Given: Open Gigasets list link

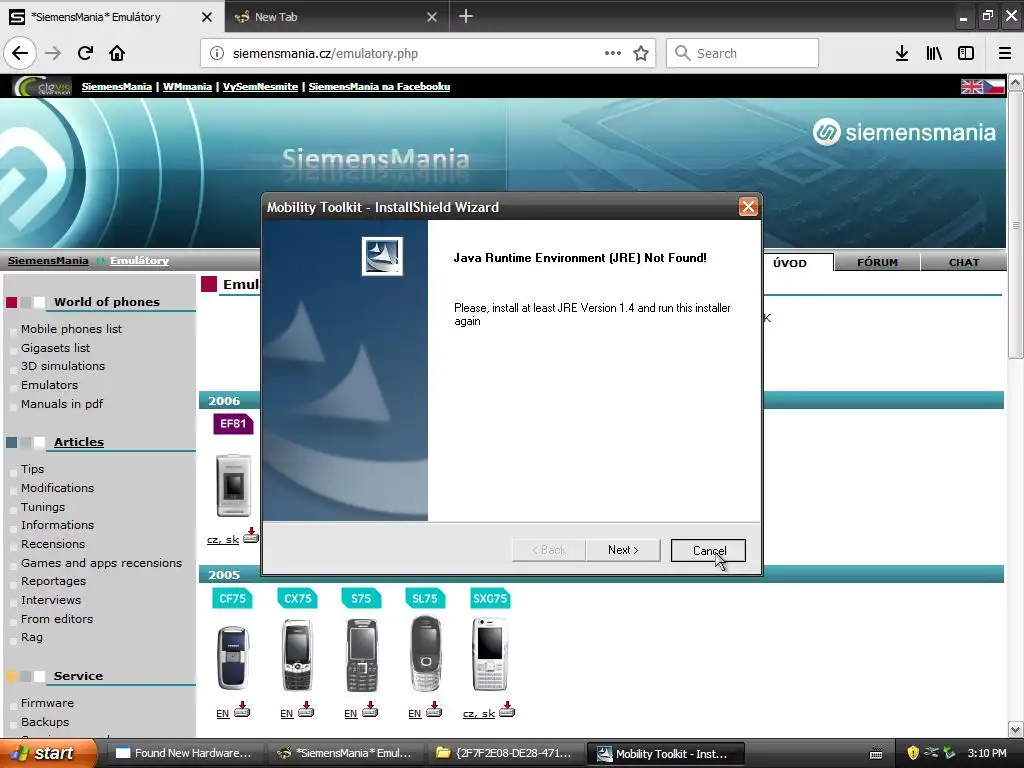Looking at the screenshot, I should click(x=56, y=347).
